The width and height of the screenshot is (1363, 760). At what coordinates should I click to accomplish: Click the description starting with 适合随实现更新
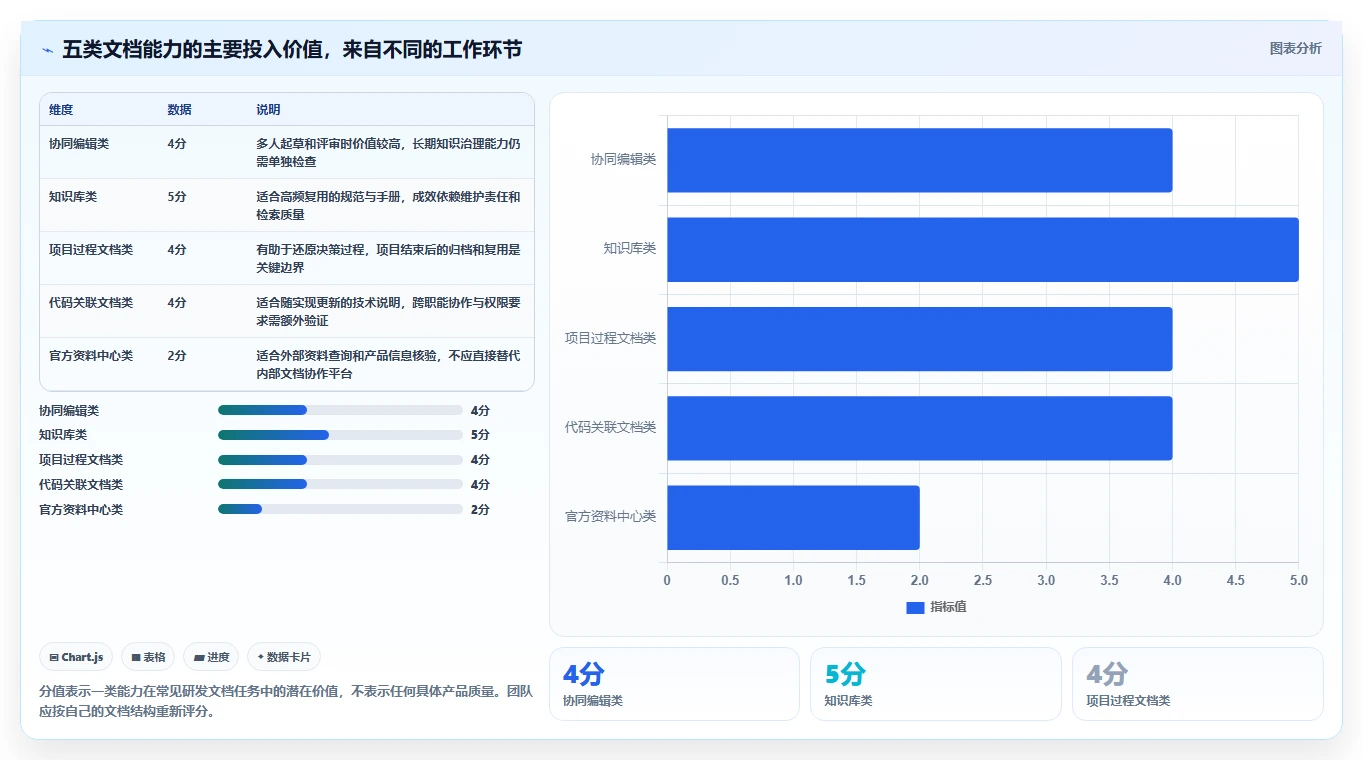tap(388, 311)
